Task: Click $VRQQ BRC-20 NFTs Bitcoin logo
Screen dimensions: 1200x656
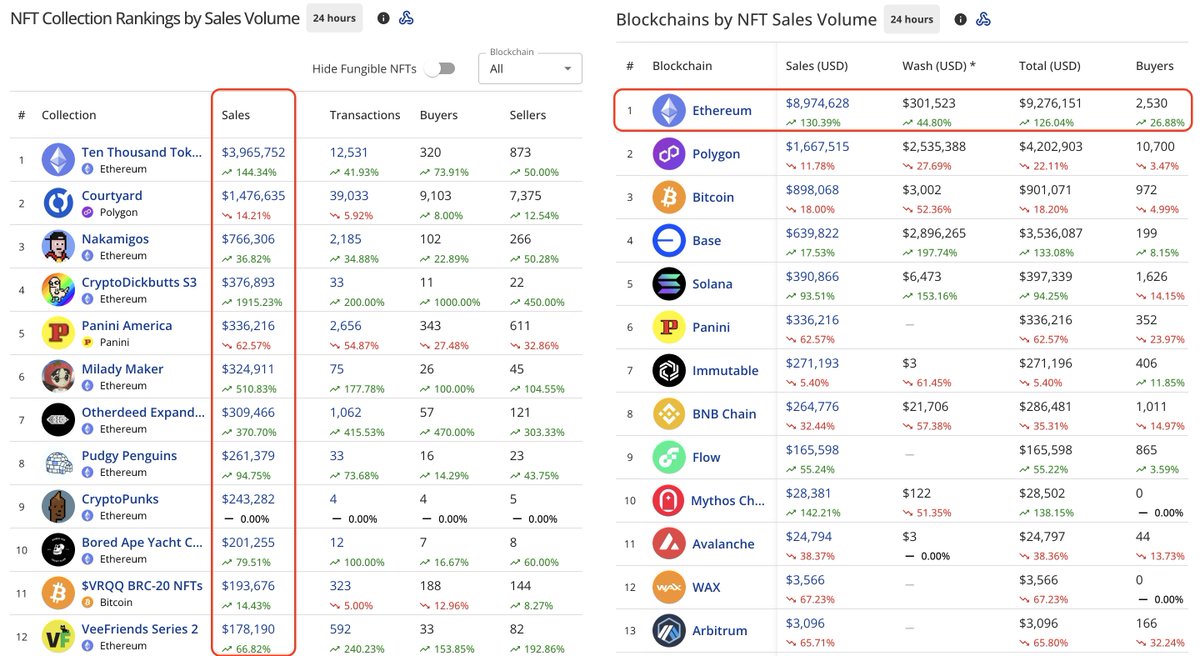Action: (58, 593)
